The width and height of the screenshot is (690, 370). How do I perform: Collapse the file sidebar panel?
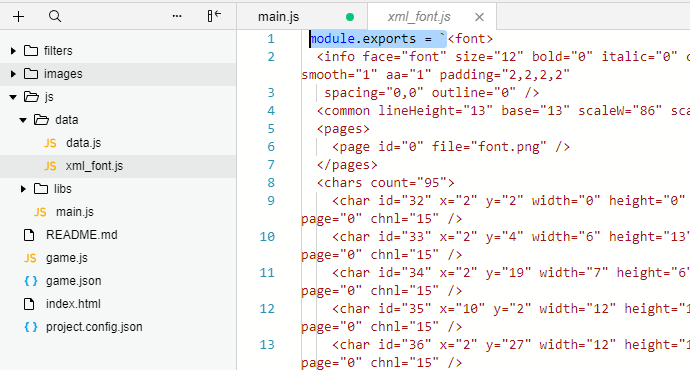coord(214,16)
